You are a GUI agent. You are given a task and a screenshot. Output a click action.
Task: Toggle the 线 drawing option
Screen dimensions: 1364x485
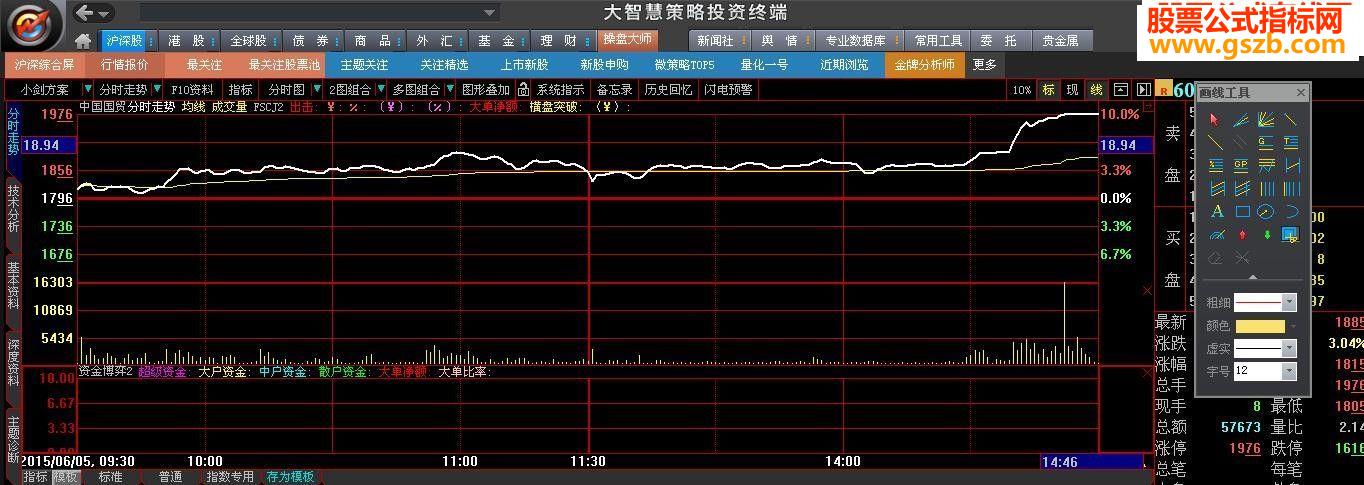1097,90
